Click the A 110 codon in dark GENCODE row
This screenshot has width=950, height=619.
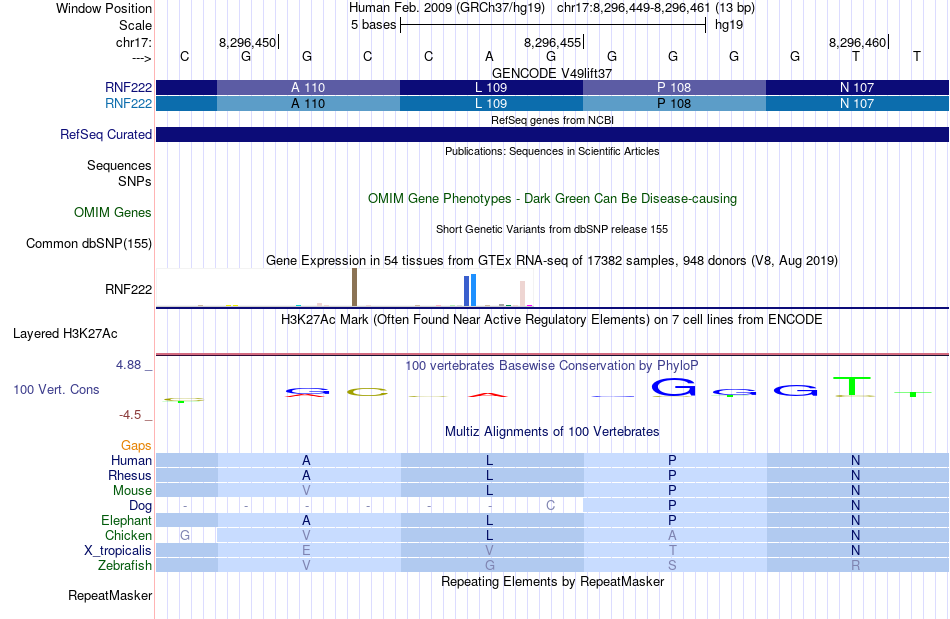coord(308,87)
